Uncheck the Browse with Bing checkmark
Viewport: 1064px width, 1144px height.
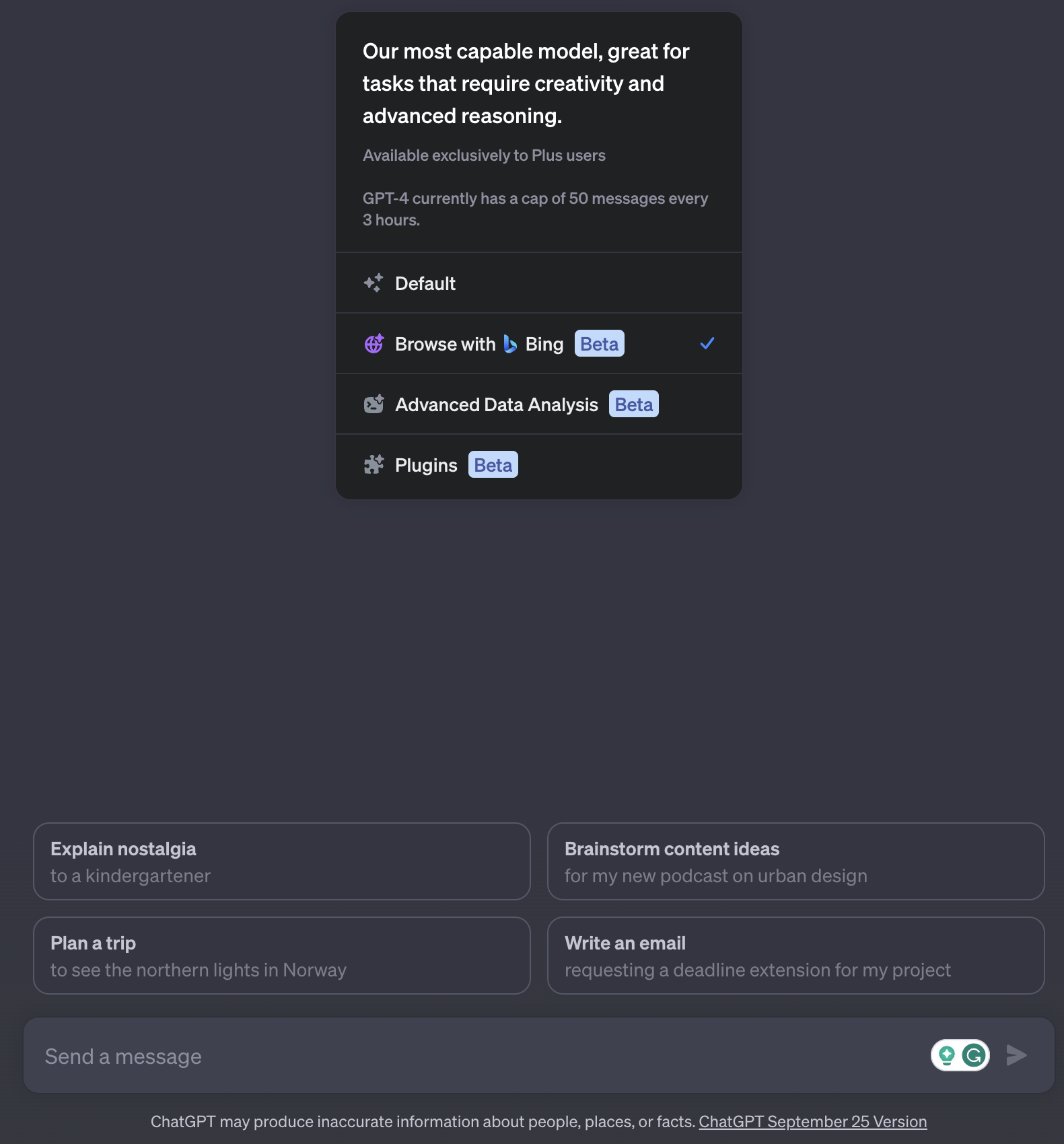click(x=707, y=344)
